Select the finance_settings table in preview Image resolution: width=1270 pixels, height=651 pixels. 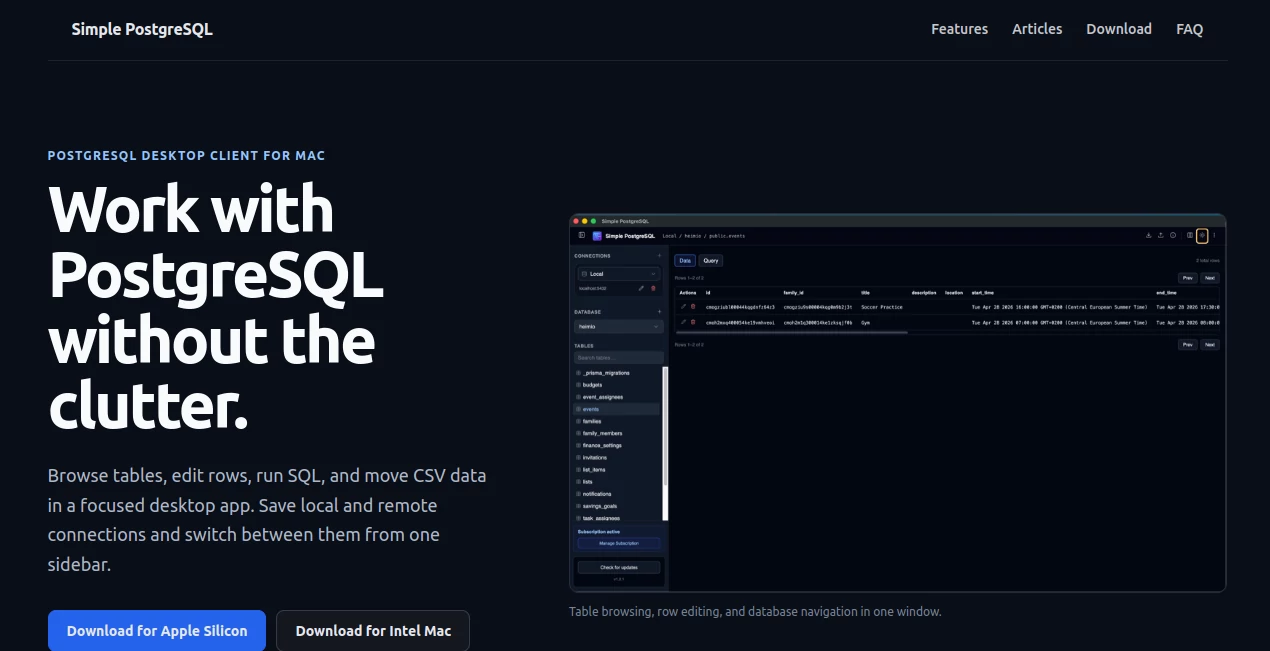tap(616, 445)
